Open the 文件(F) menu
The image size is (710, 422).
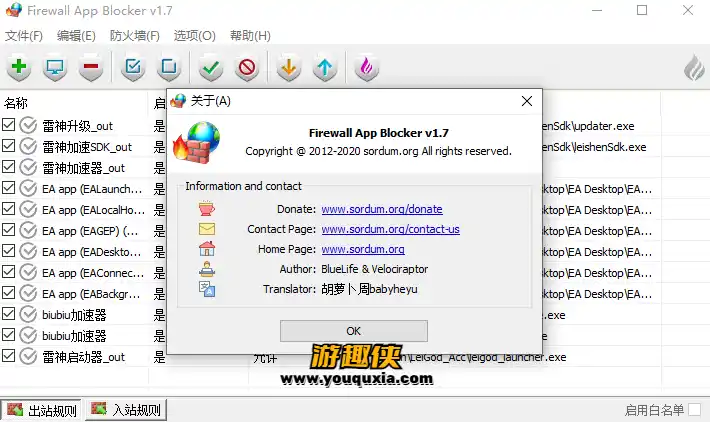tap(24, 36)
